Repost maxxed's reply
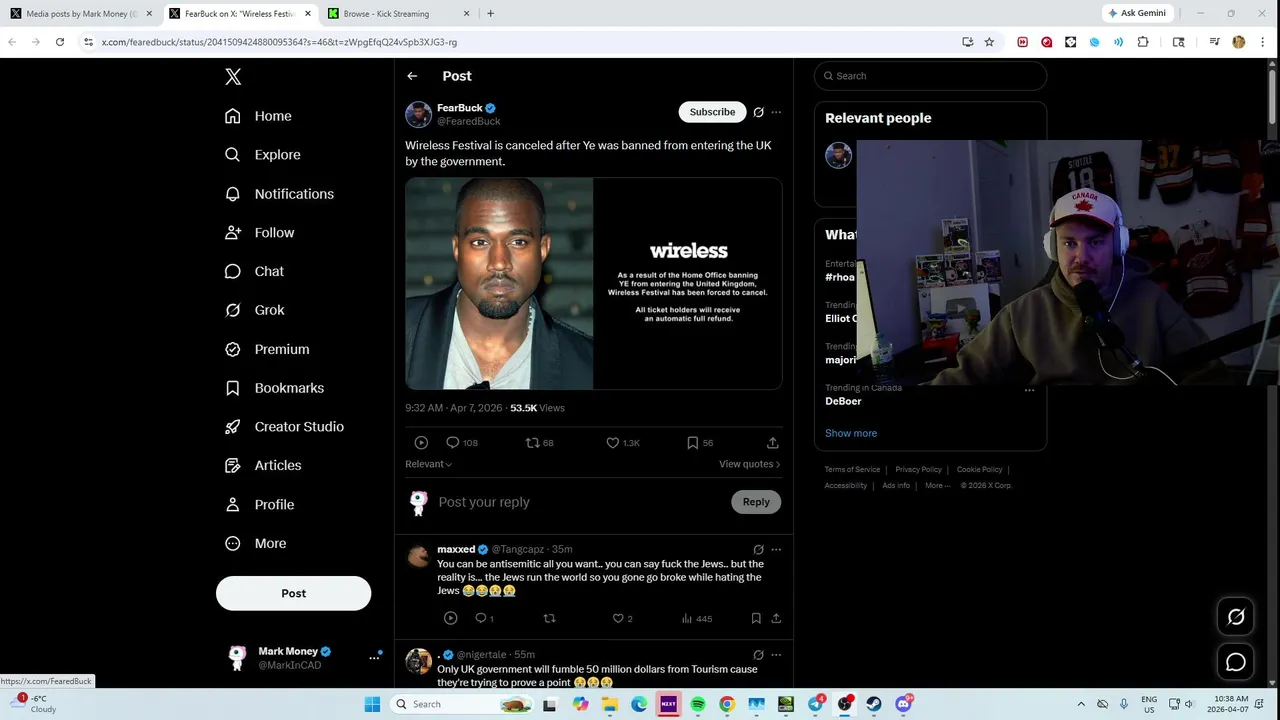 [549, 618]
